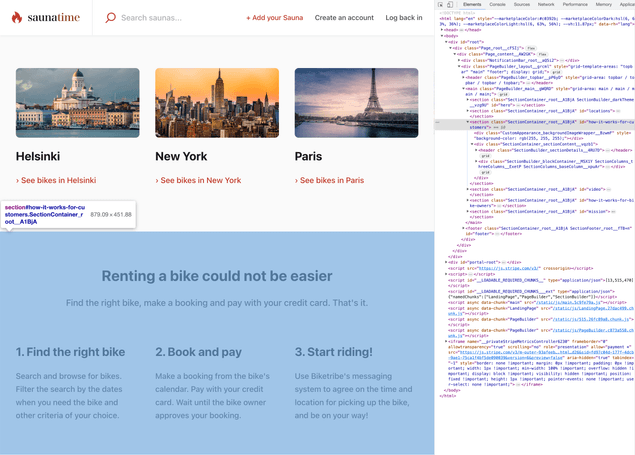Image resolution: width=635 pixels, height=455 pixels.
Task: Expand the footer element node in DOM tree
Action: coord(461,227)
